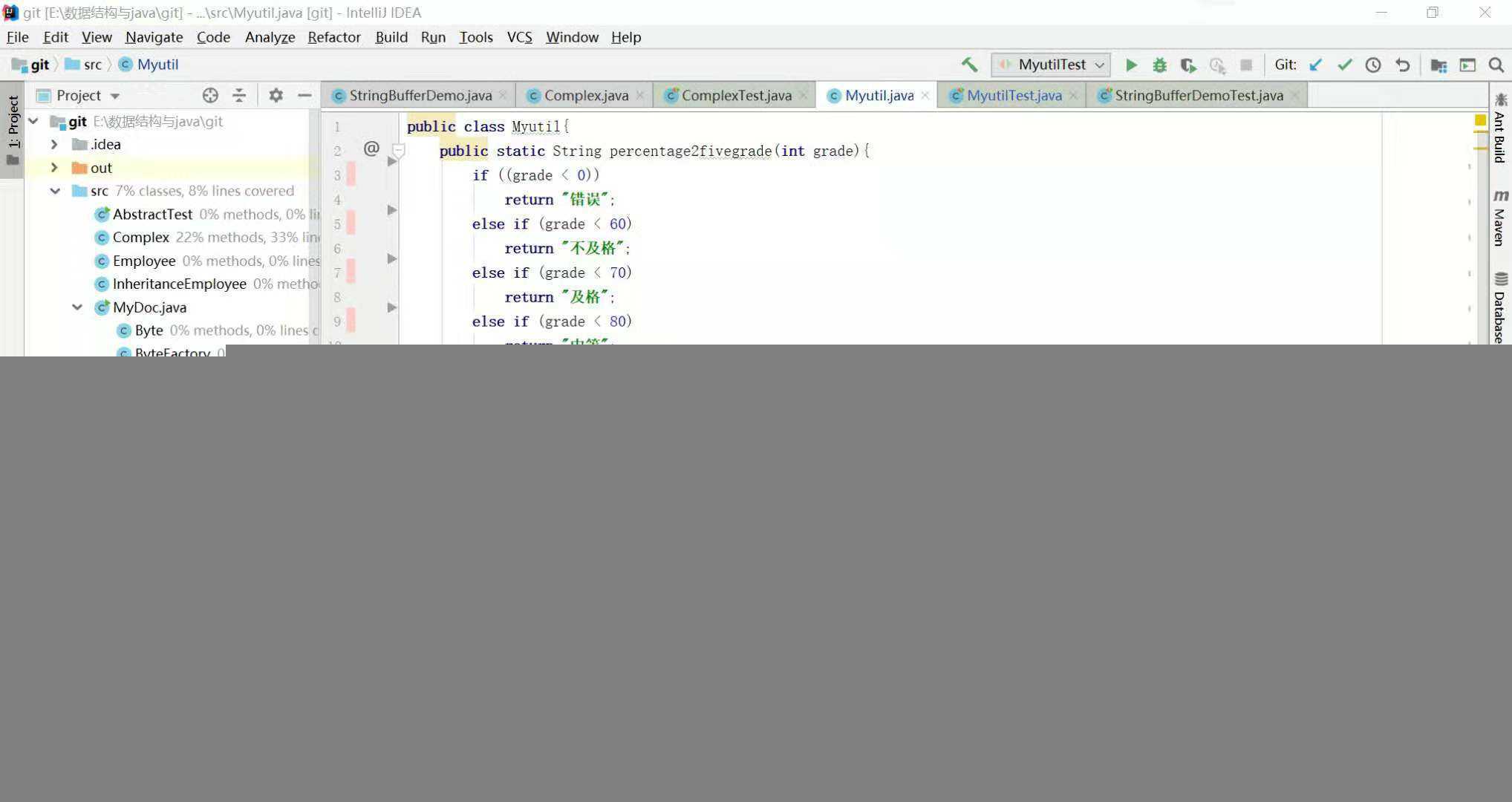Hide the Project tool window
Image resolution: width=1512 pixels, height=802 pixels.
click(304, 95)
